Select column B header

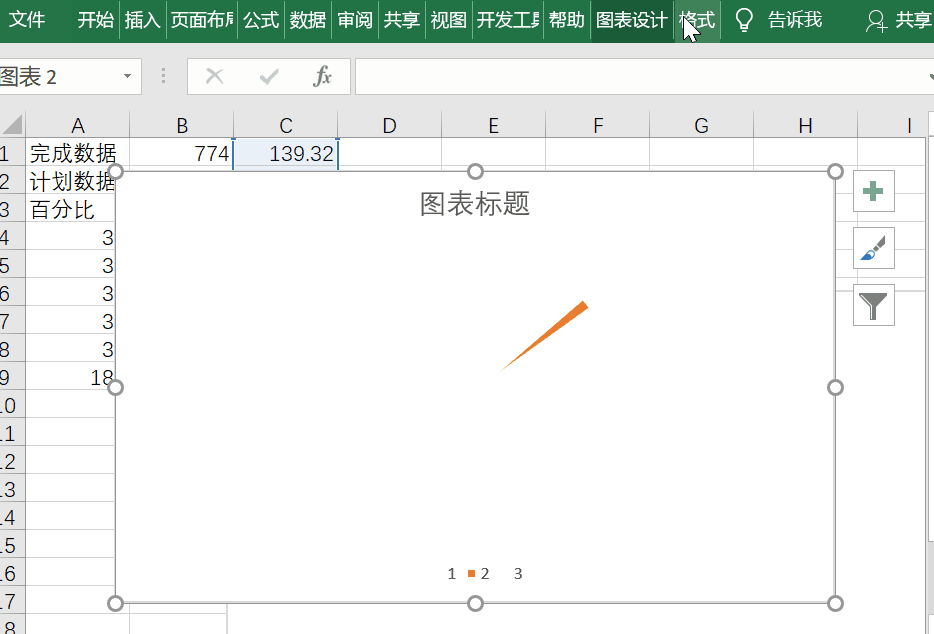coord(181,125)
